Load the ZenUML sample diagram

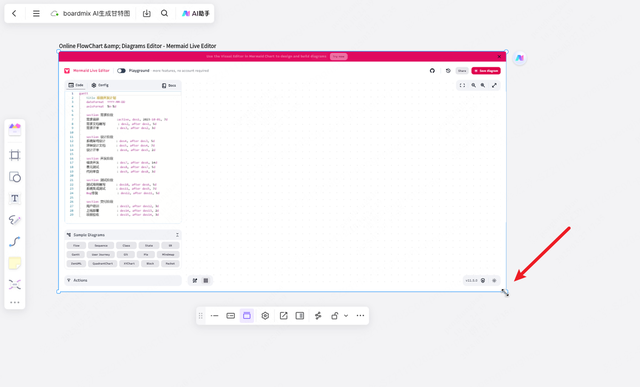76,263
